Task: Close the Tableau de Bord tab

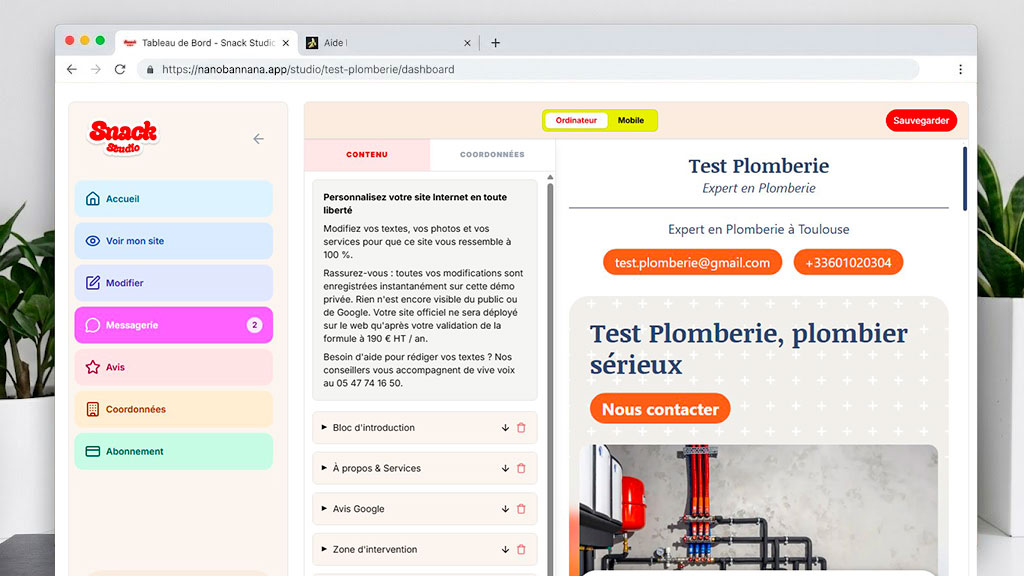Action: point(285,43)
